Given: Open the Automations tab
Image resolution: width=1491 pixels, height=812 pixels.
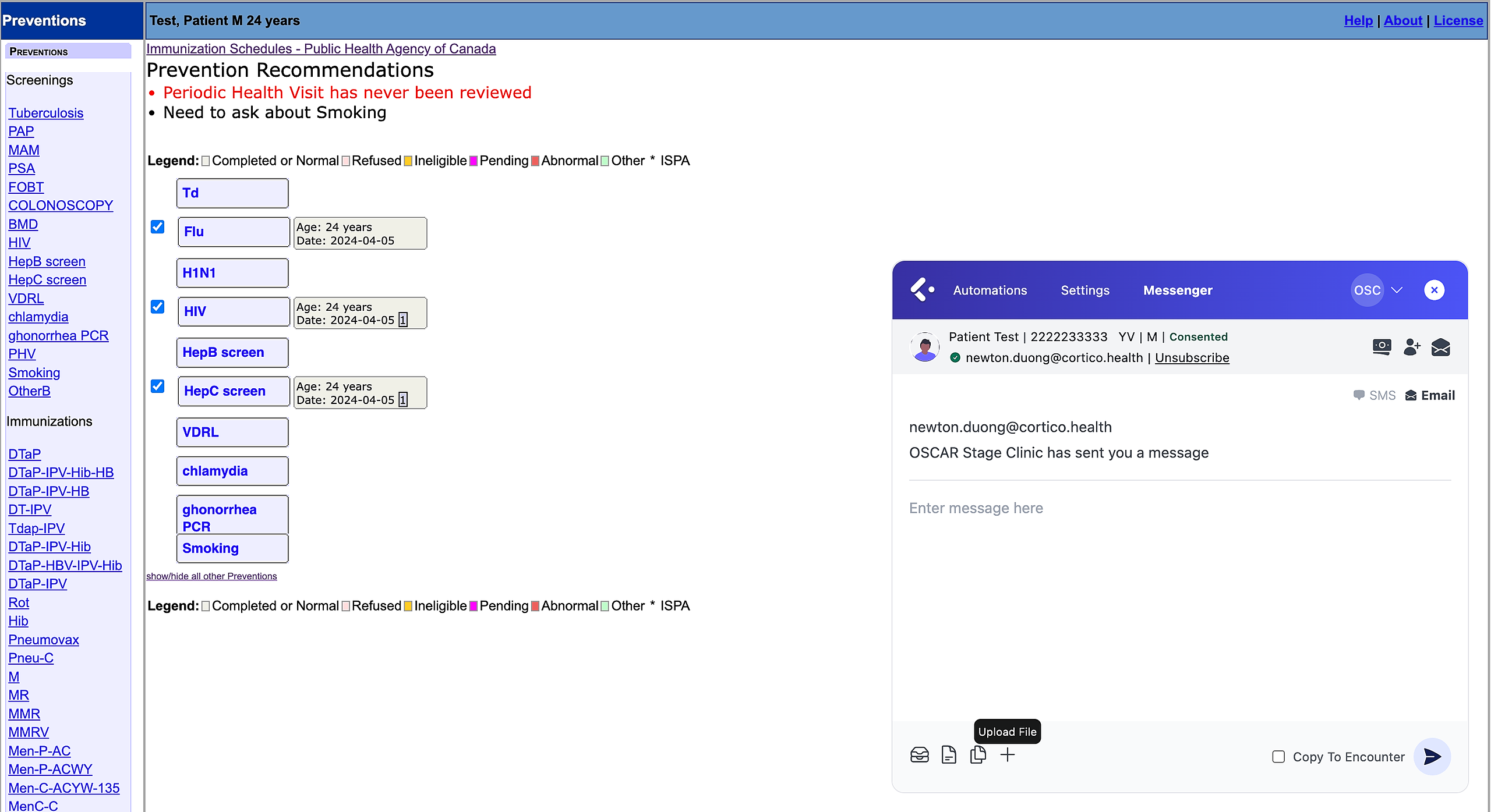Looking at the screenshot, I should click(x=990, y=290).
